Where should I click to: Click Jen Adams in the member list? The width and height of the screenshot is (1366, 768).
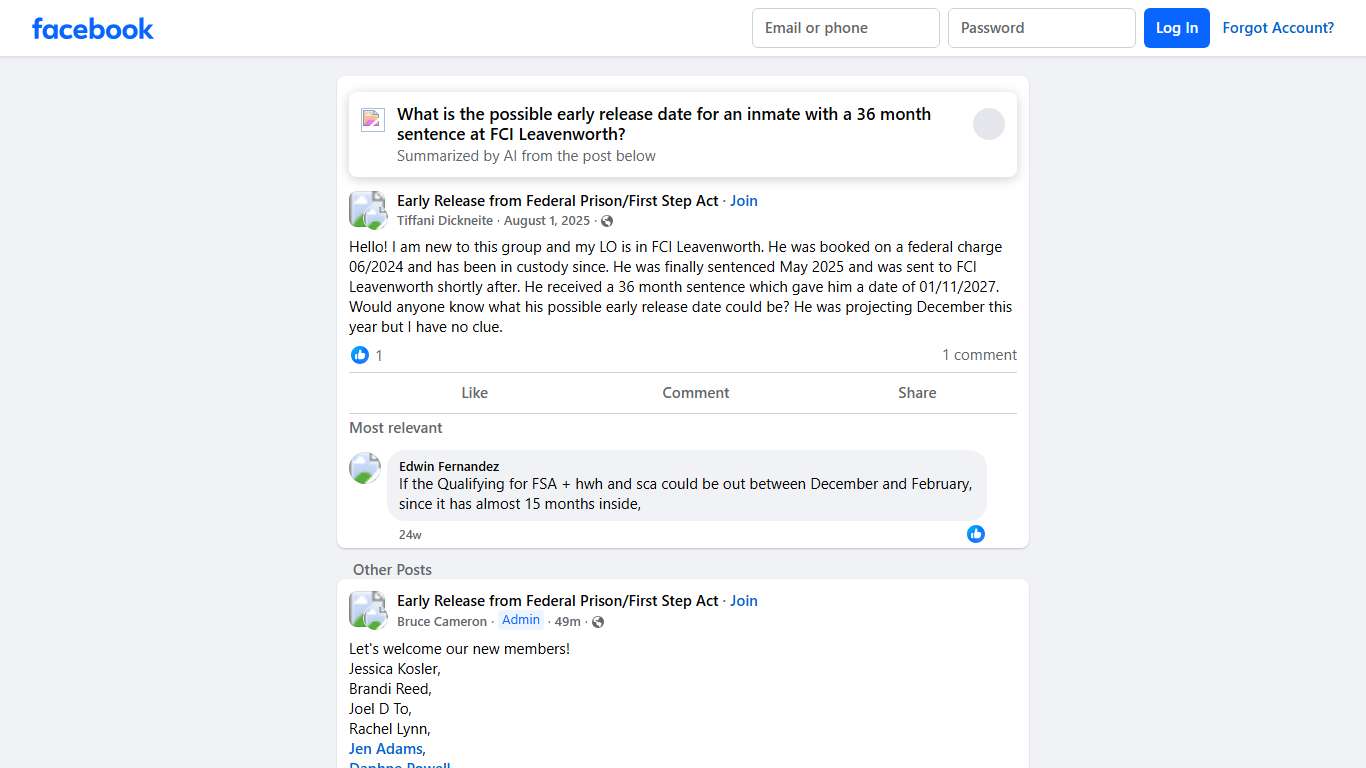coord(386,748)
